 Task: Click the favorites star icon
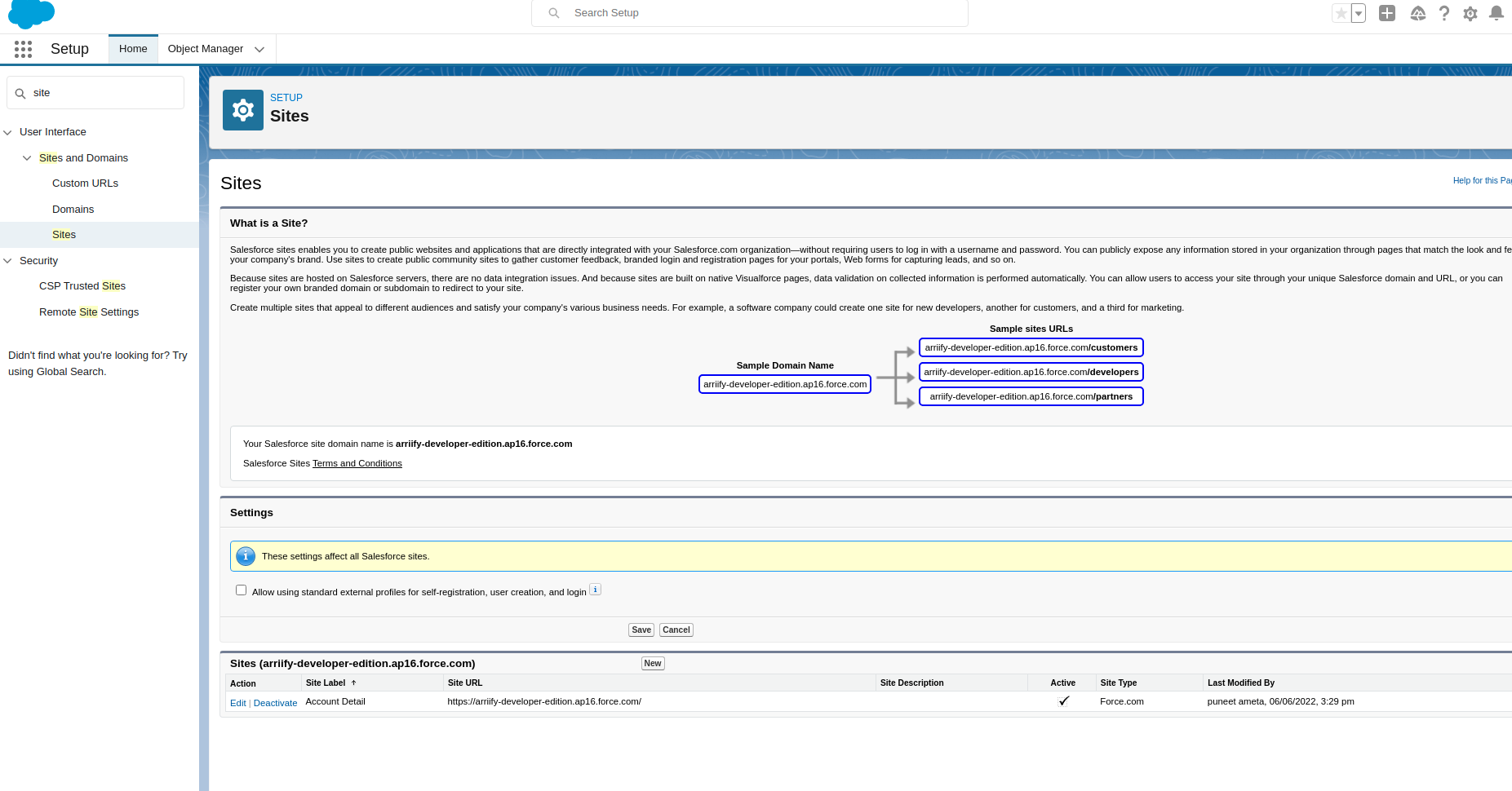(x=1341, y=13)
